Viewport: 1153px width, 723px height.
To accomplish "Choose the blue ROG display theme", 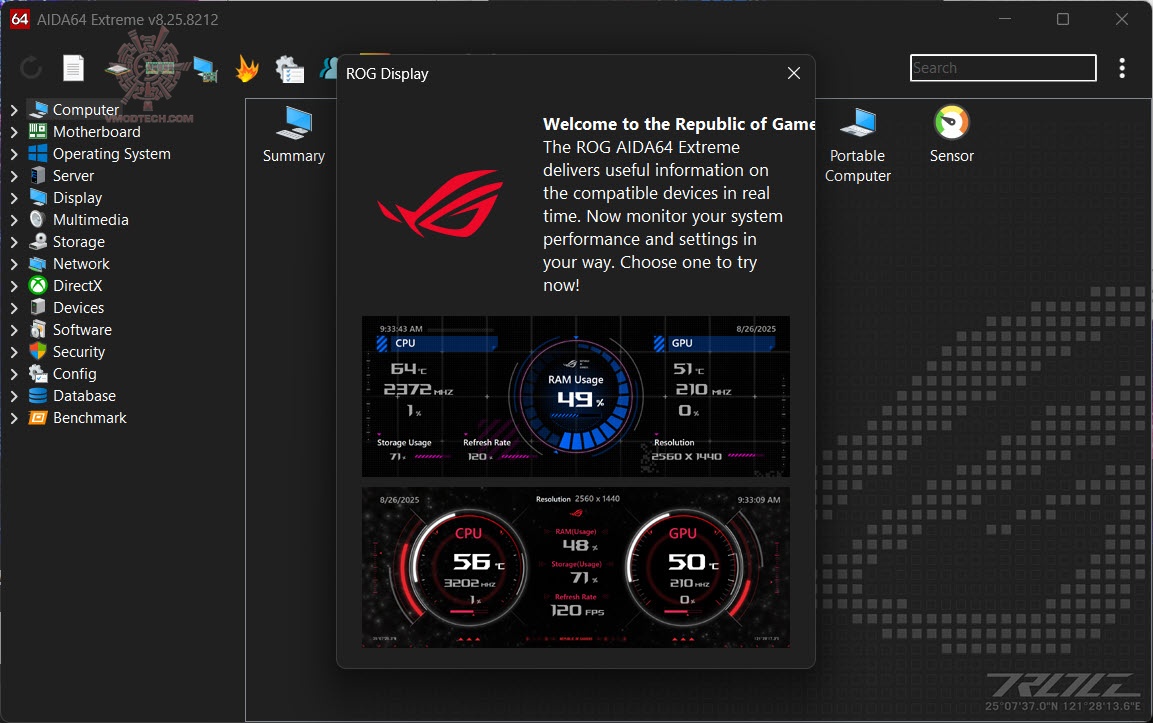I will [576, 396].
